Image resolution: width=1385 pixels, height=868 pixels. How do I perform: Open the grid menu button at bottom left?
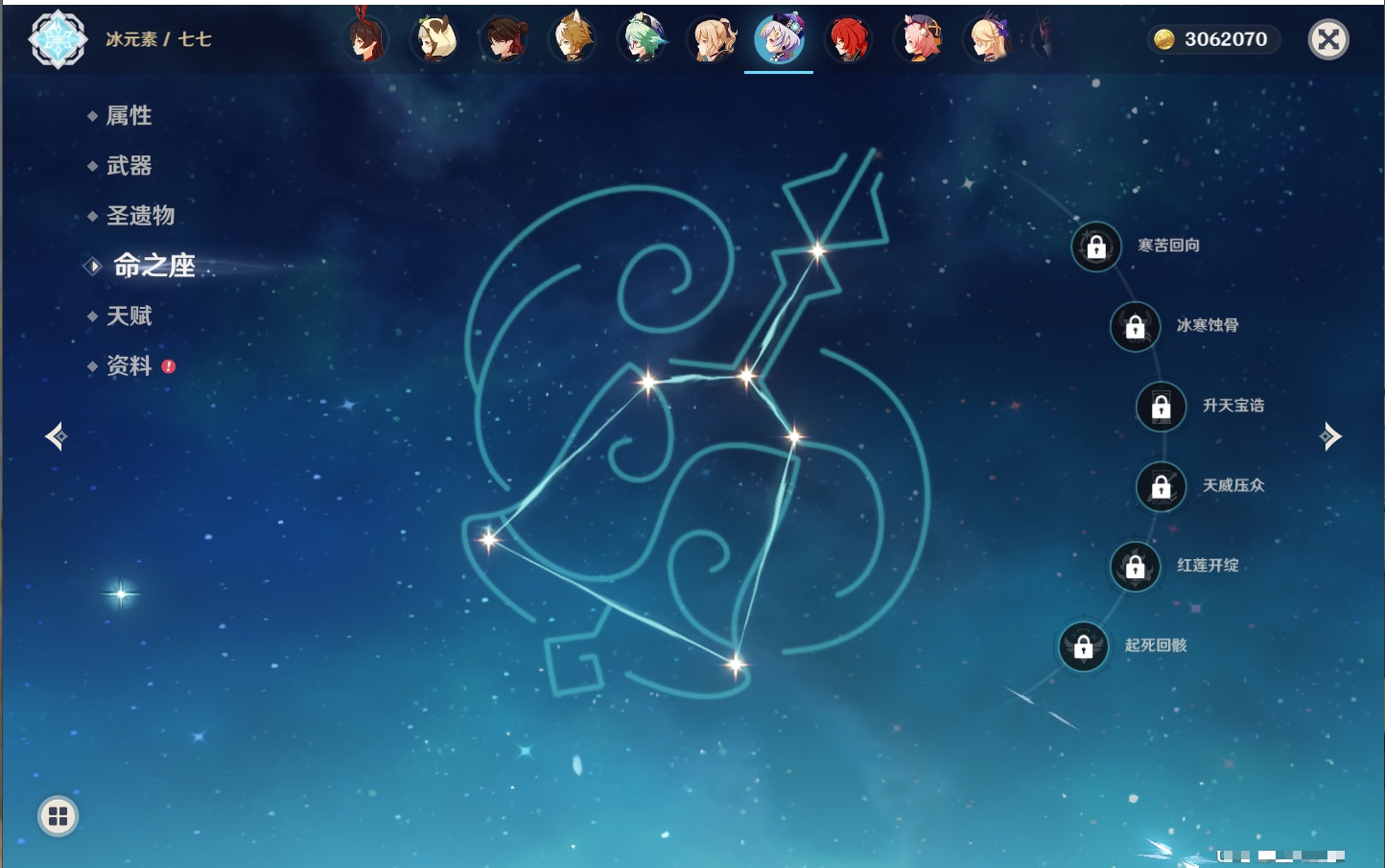58,816
